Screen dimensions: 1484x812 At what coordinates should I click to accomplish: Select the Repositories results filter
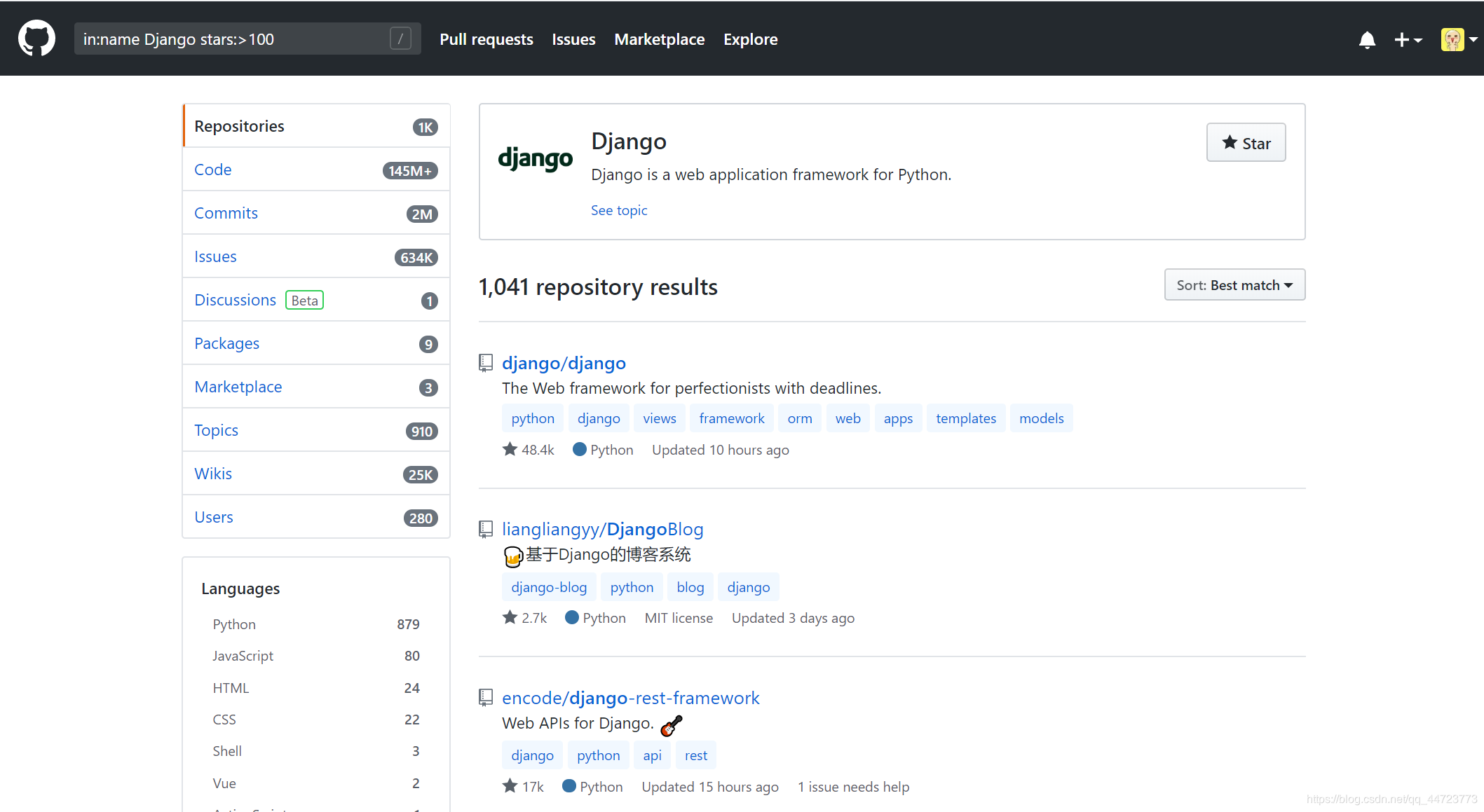(x=316, y=126)
